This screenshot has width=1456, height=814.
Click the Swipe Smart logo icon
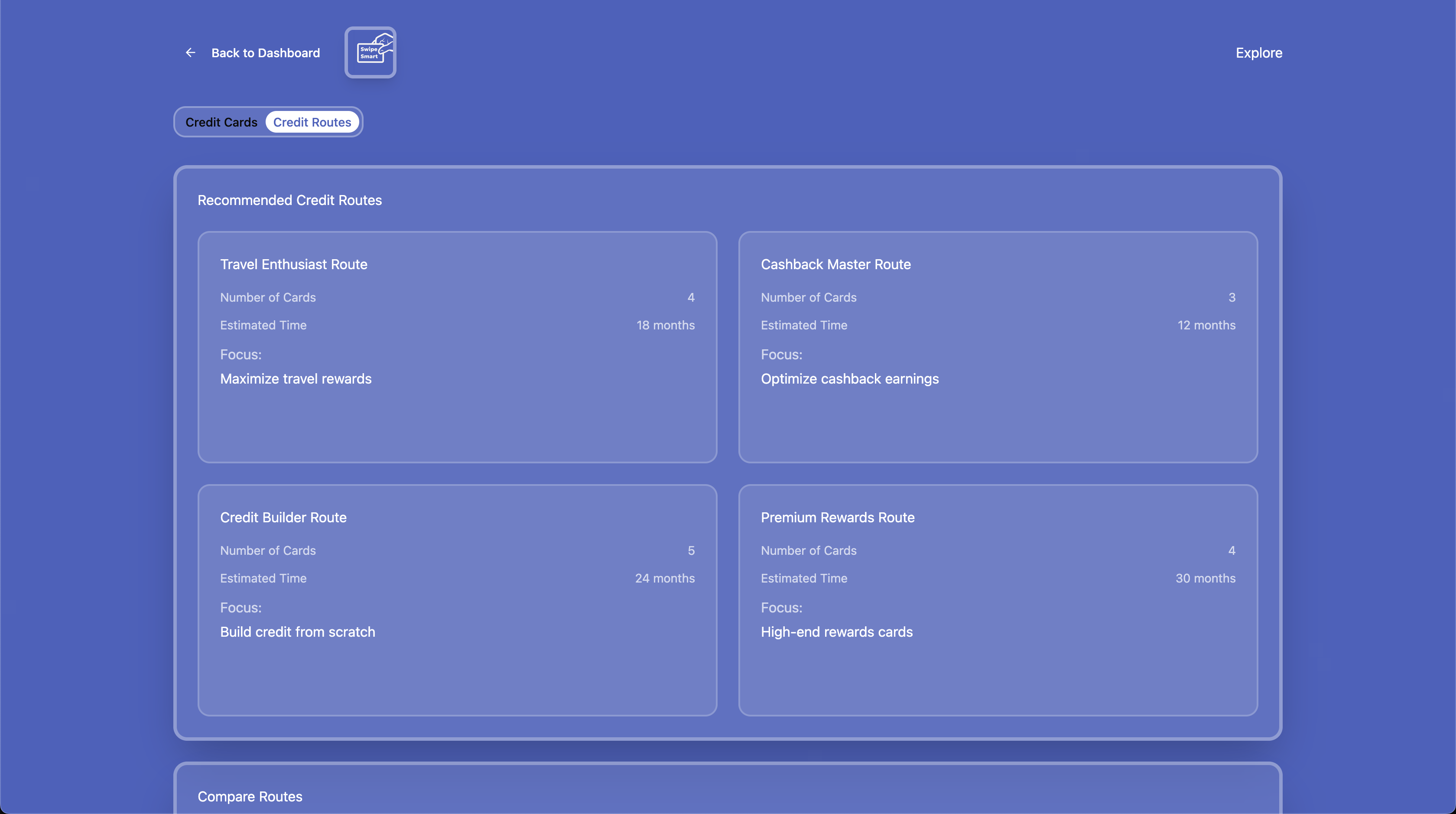pyautogui.click(x=370, y=52)
